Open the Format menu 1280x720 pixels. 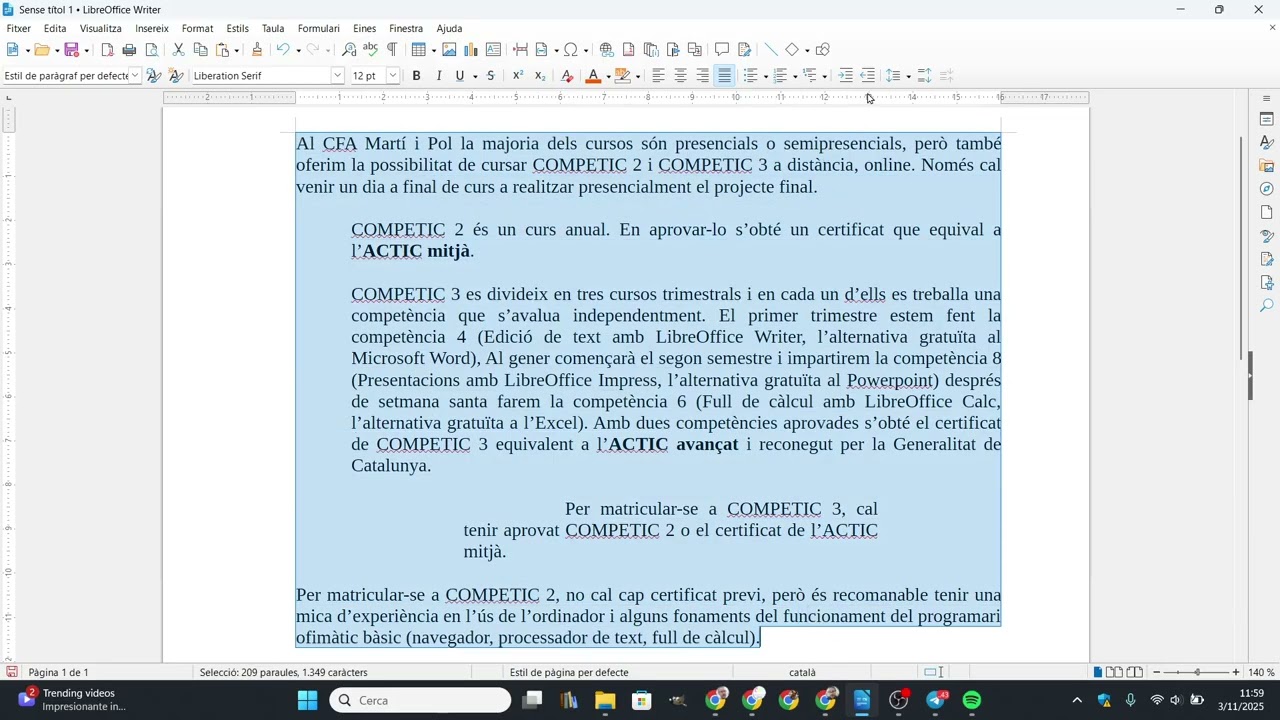point(197,29)
